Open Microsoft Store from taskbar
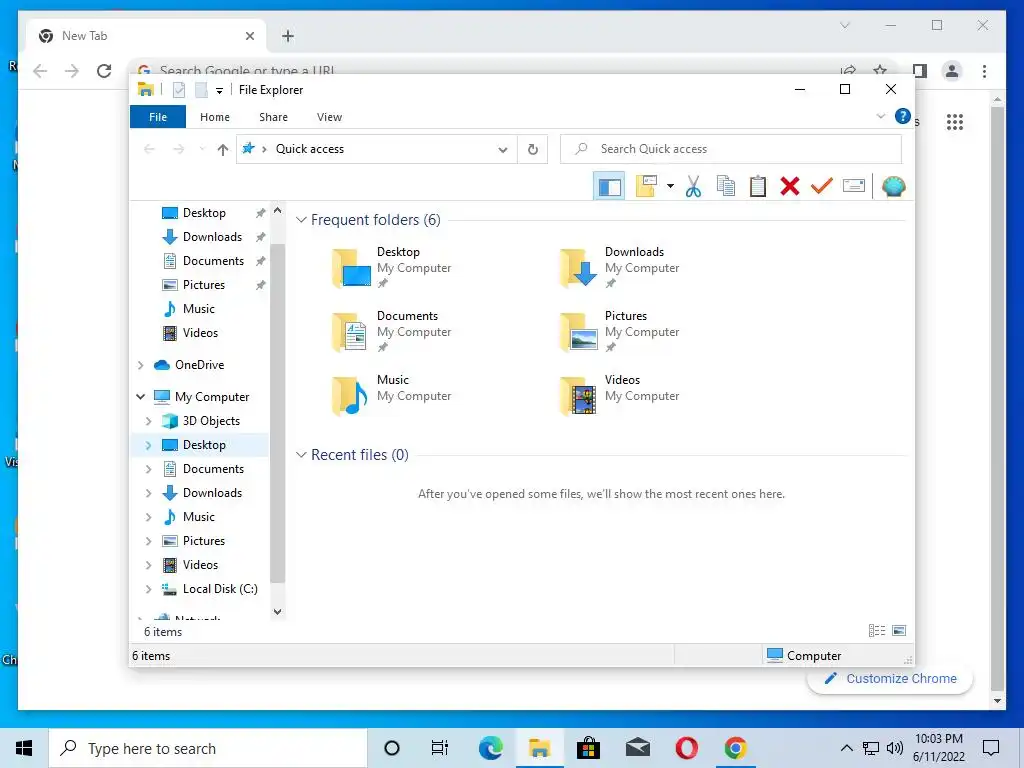Screen dimensions: 1024x768 point(588,748)
